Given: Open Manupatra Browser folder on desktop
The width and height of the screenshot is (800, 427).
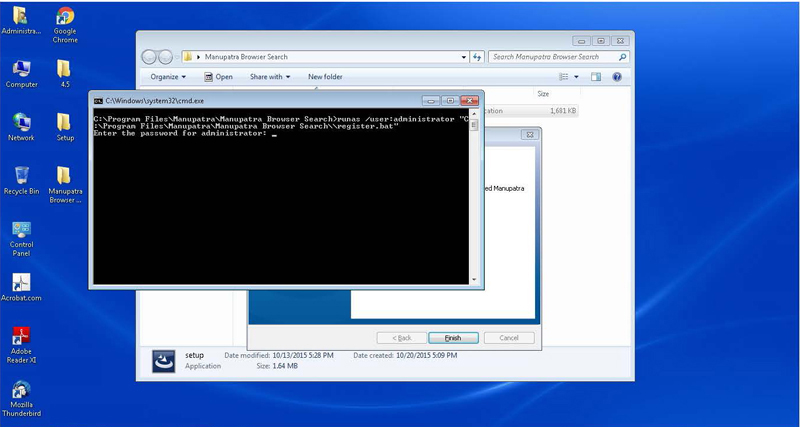Looking at the screenshot, I should pyautogui.click(x=65, y=185).
